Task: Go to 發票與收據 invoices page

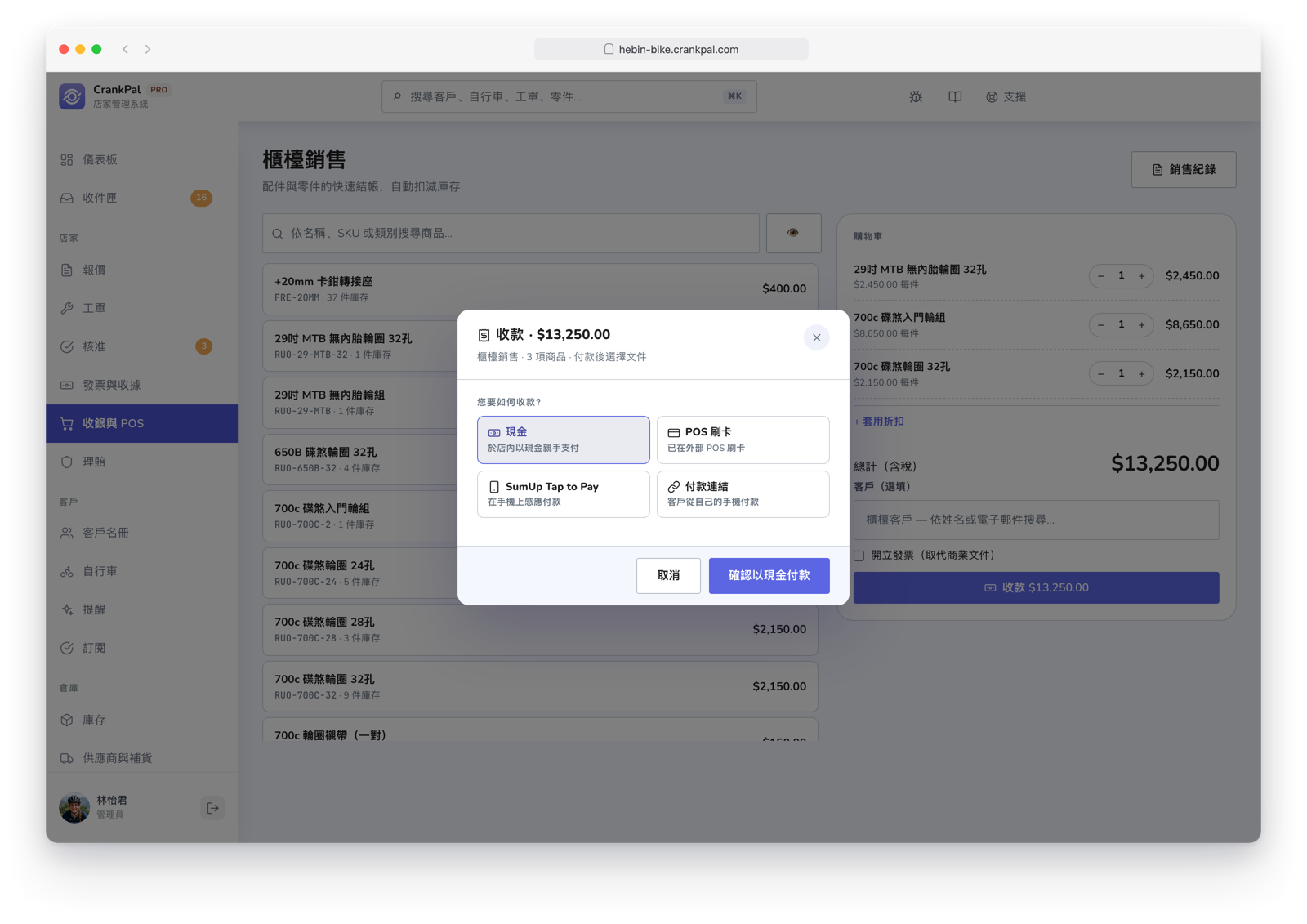Action: (x=141, y=385)
